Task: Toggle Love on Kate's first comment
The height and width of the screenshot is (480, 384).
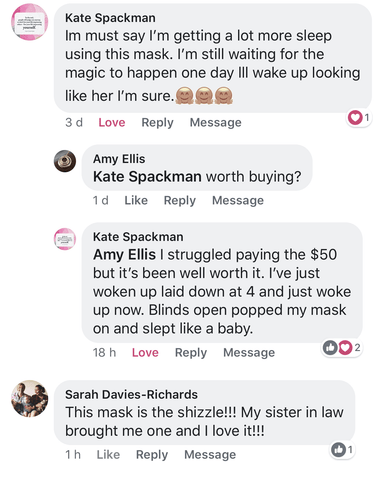Action: [112, 122]
